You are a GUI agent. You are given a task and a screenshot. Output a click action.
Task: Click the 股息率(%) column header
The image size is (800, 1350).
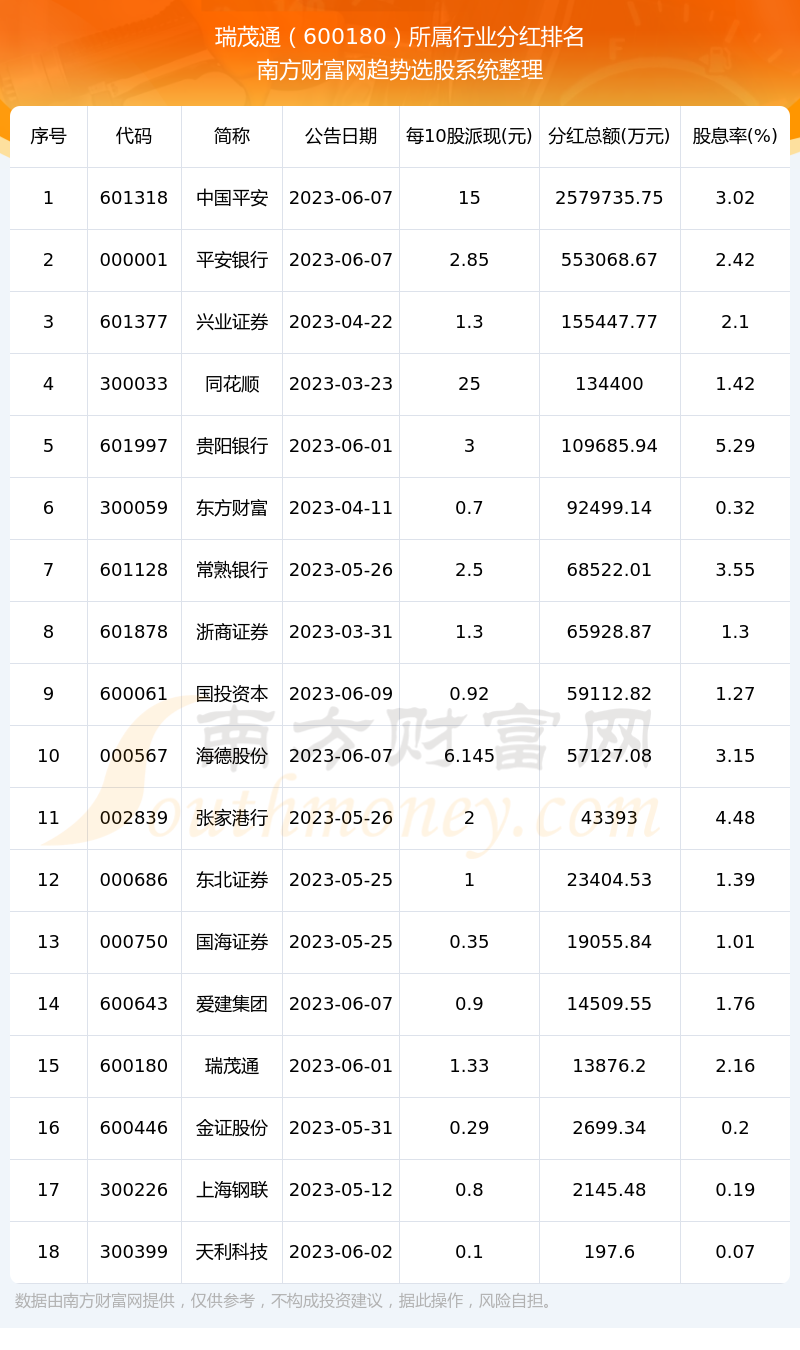click(x=735, y=136)
